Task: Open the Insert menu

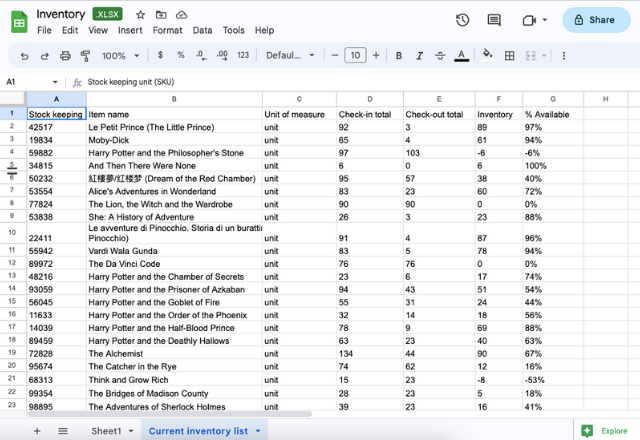Action: tap(130, 30)
